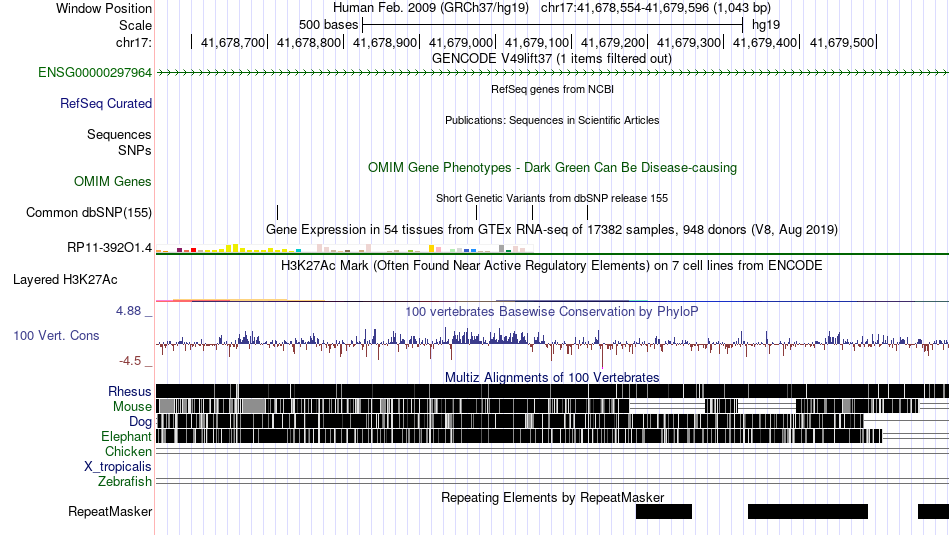
Task: Click the GTEx expression bar chart
Action: [345, 248]
